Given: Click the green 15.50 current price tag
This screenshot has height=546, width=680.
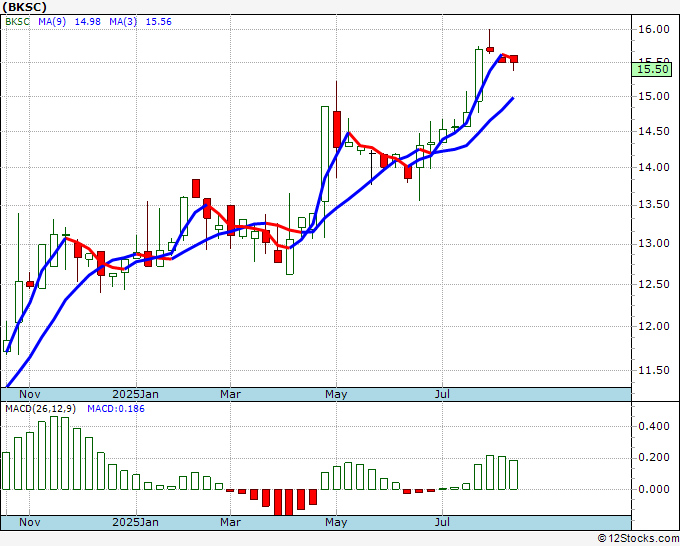Looking at the screenshot, I should click(652, 67).
